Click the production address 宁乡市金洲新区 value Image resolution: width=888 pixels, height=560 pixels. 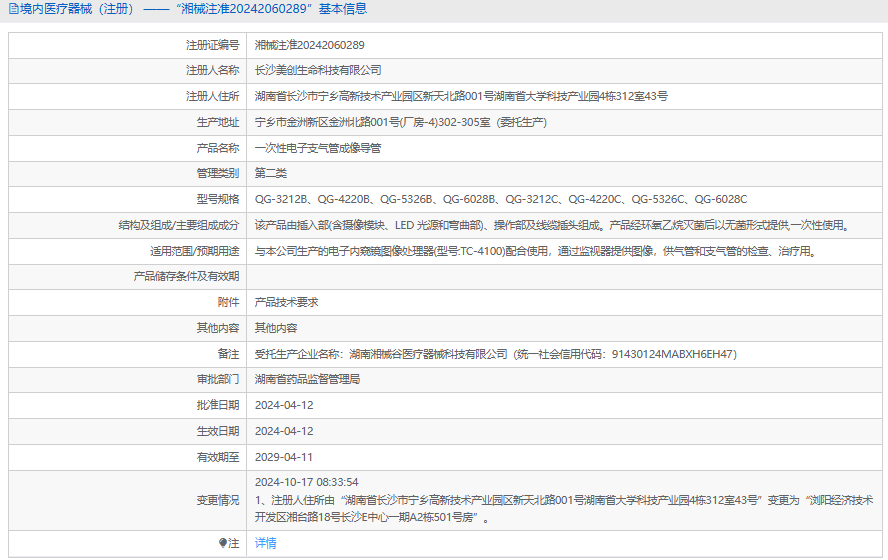(401, 122)
